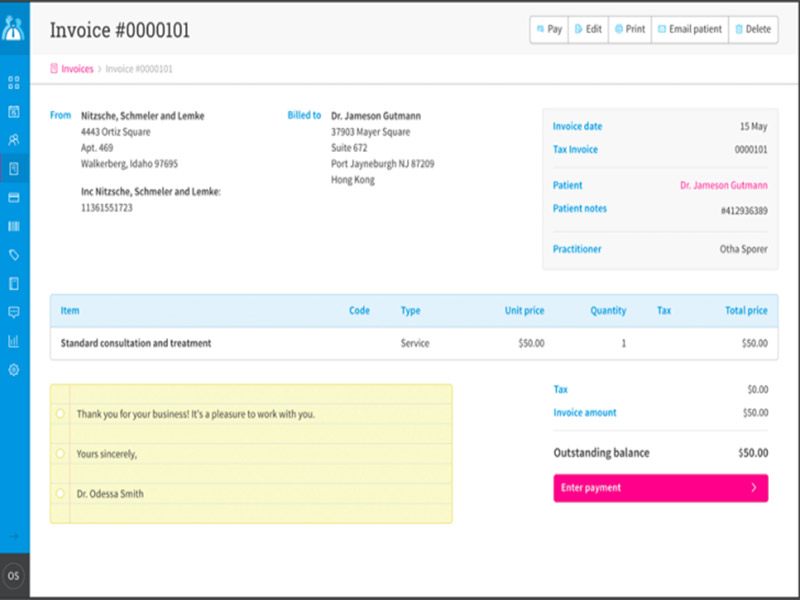The height and width of the screenshot is (600, 800).
Task: Open the settings gear in sidebar
Action: [x=14, y=370]
